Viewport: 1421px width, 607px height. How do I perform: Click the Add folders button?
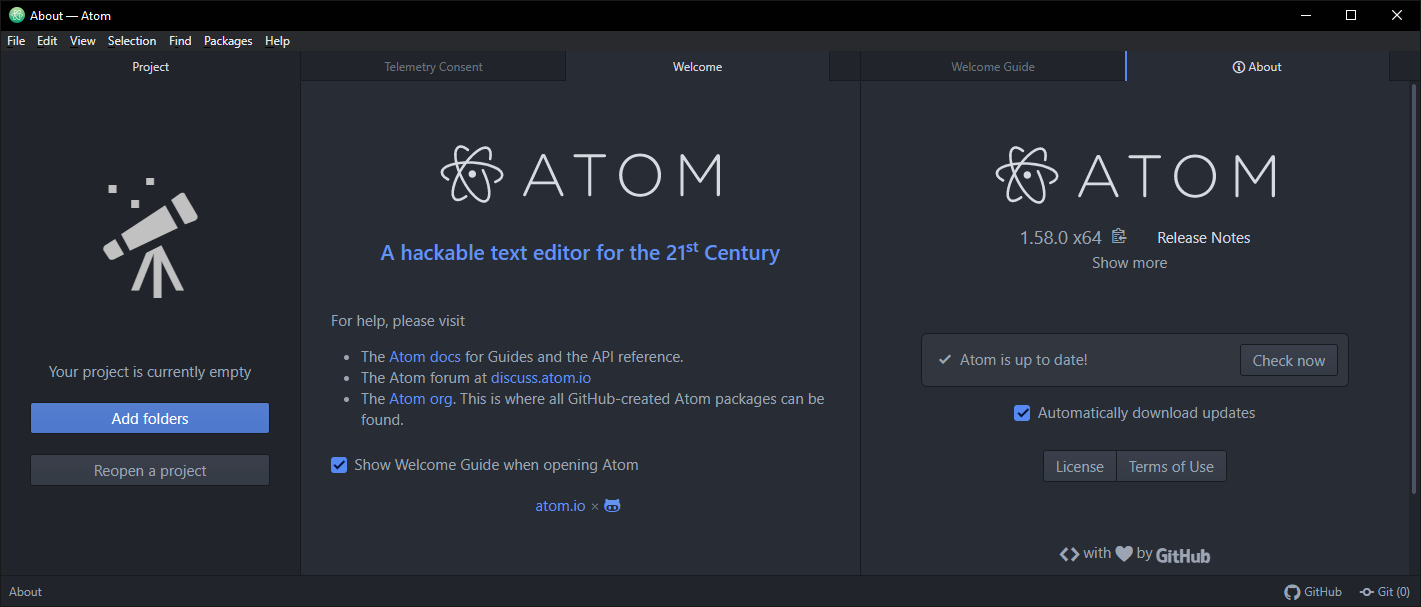[150, 418]
